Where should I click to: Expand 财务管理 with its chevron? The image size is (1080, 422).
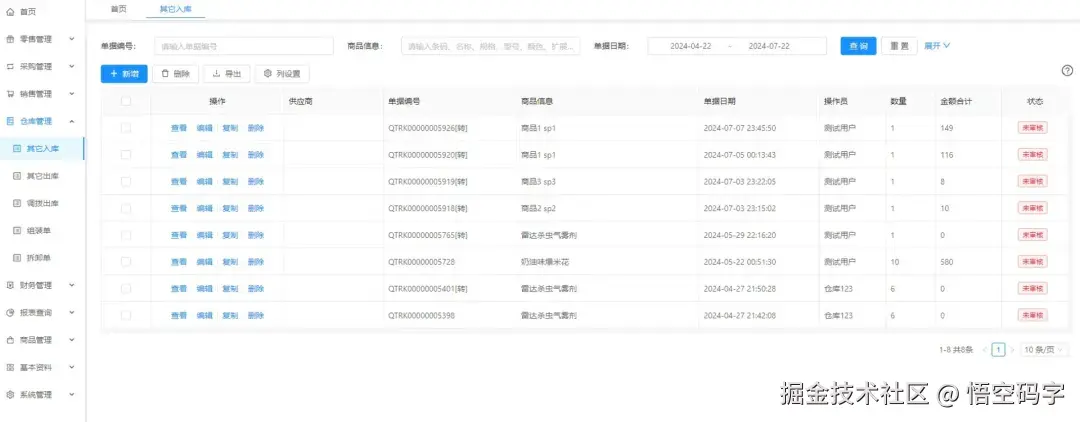[72, 285]
